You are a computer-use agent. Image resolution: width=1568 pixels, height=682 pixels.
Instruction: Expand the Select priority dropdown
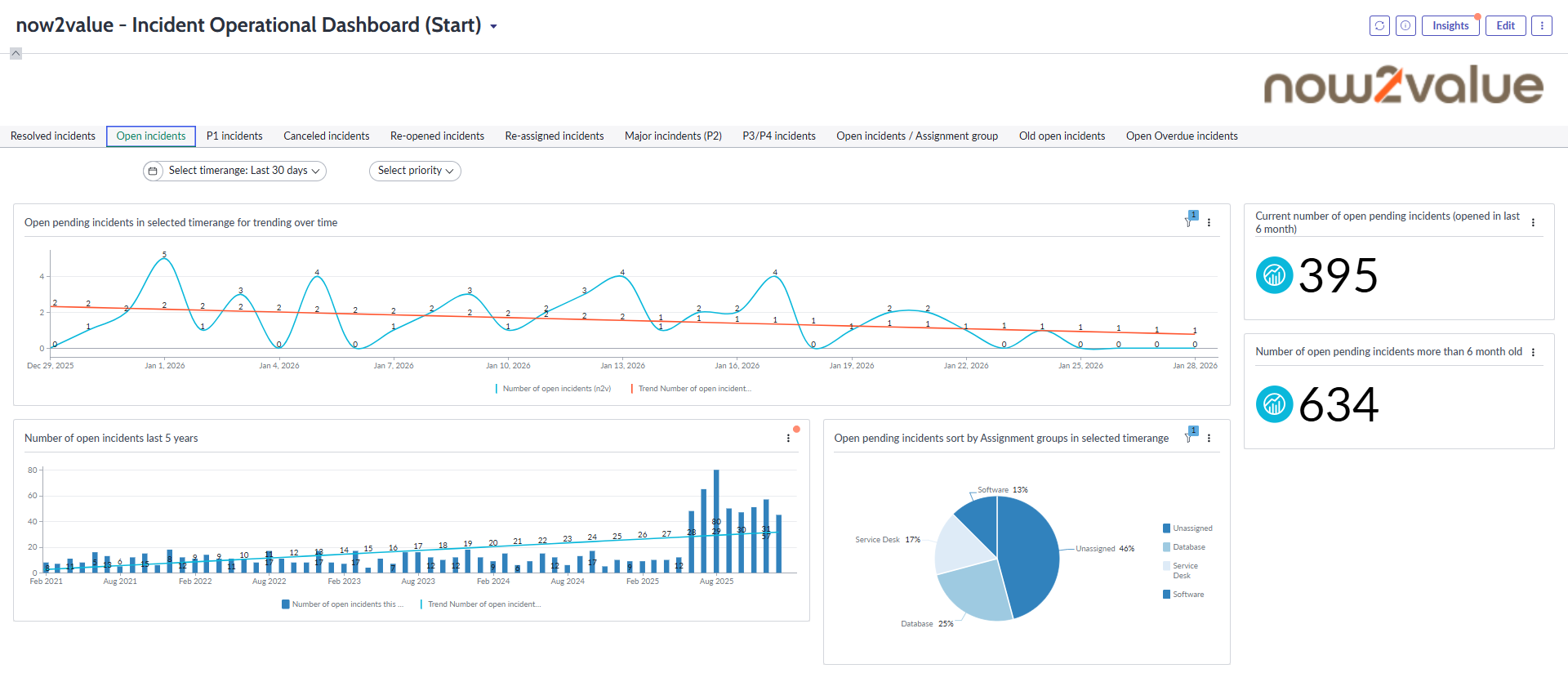pos(415,171)
